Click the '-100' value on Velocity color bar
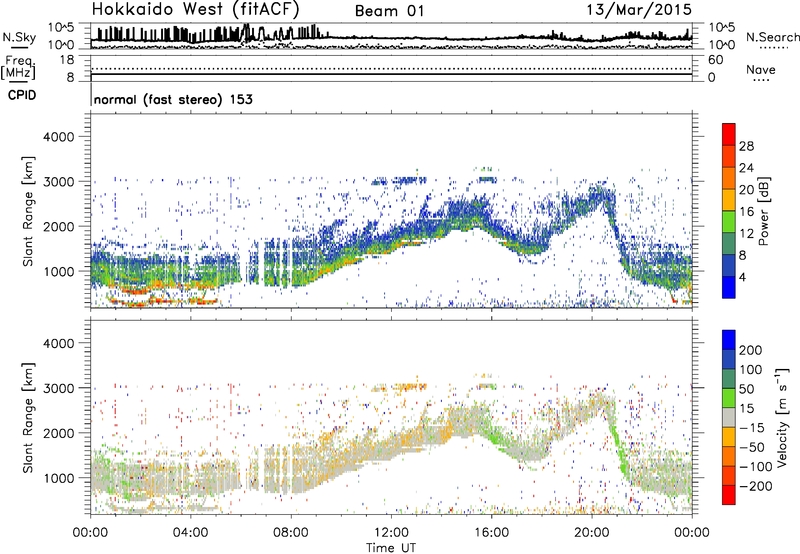The width and height of the screenshot is (800, 554). click(755, 467)
